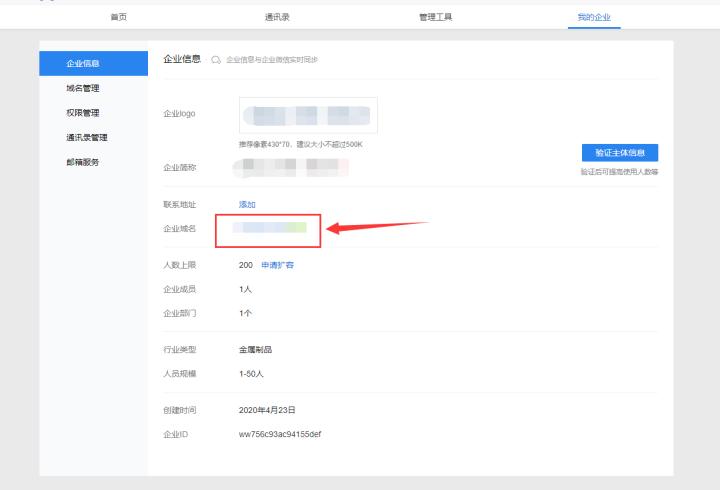Click the 企业部门 value 1个

point(245,313)
